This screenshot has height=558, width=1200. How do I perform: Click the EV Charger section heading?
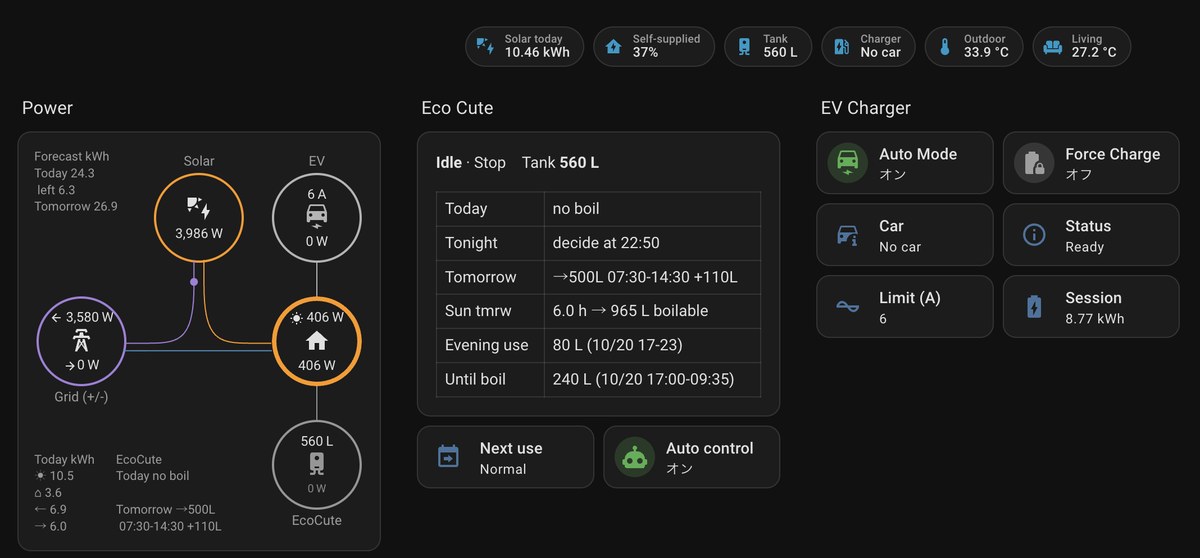[866, 108]
